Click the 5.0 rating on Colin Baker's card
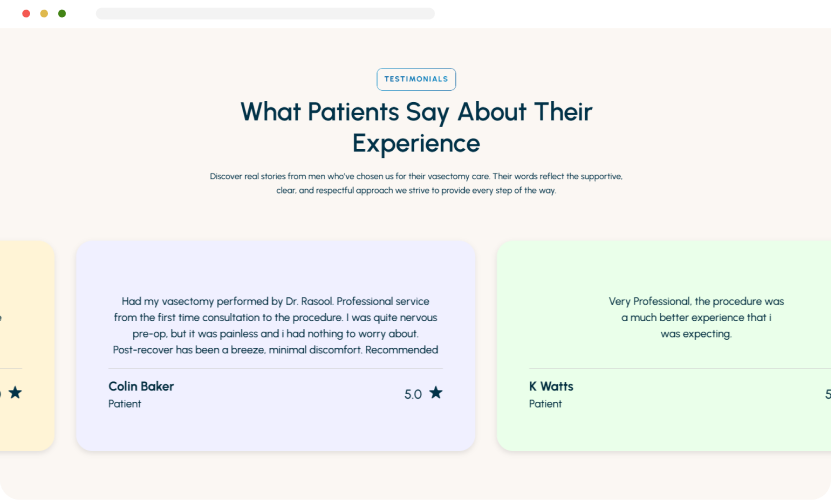Image resolution: width=831 pixels, height=500 pixels. pyautogui.click(x=413, y=394)
